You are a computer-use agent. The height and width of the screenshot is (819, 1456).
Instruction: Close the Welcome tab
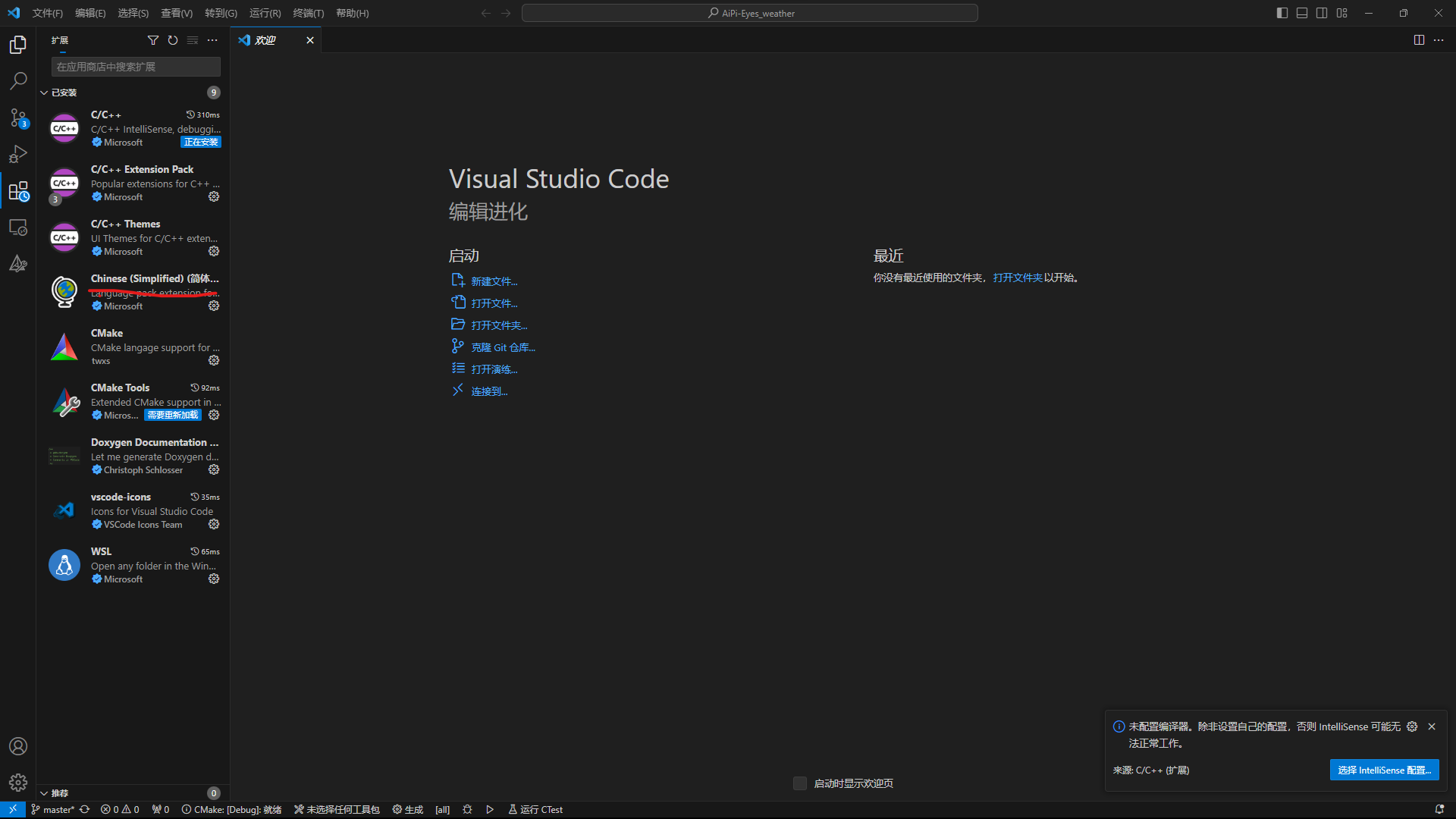coord(310,40)
